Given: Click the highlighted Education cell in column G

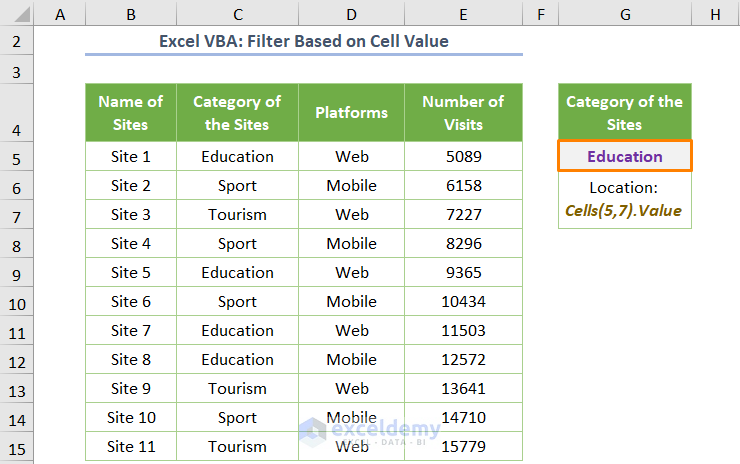Looking at the screenshot, I should (x=625, y=157).
